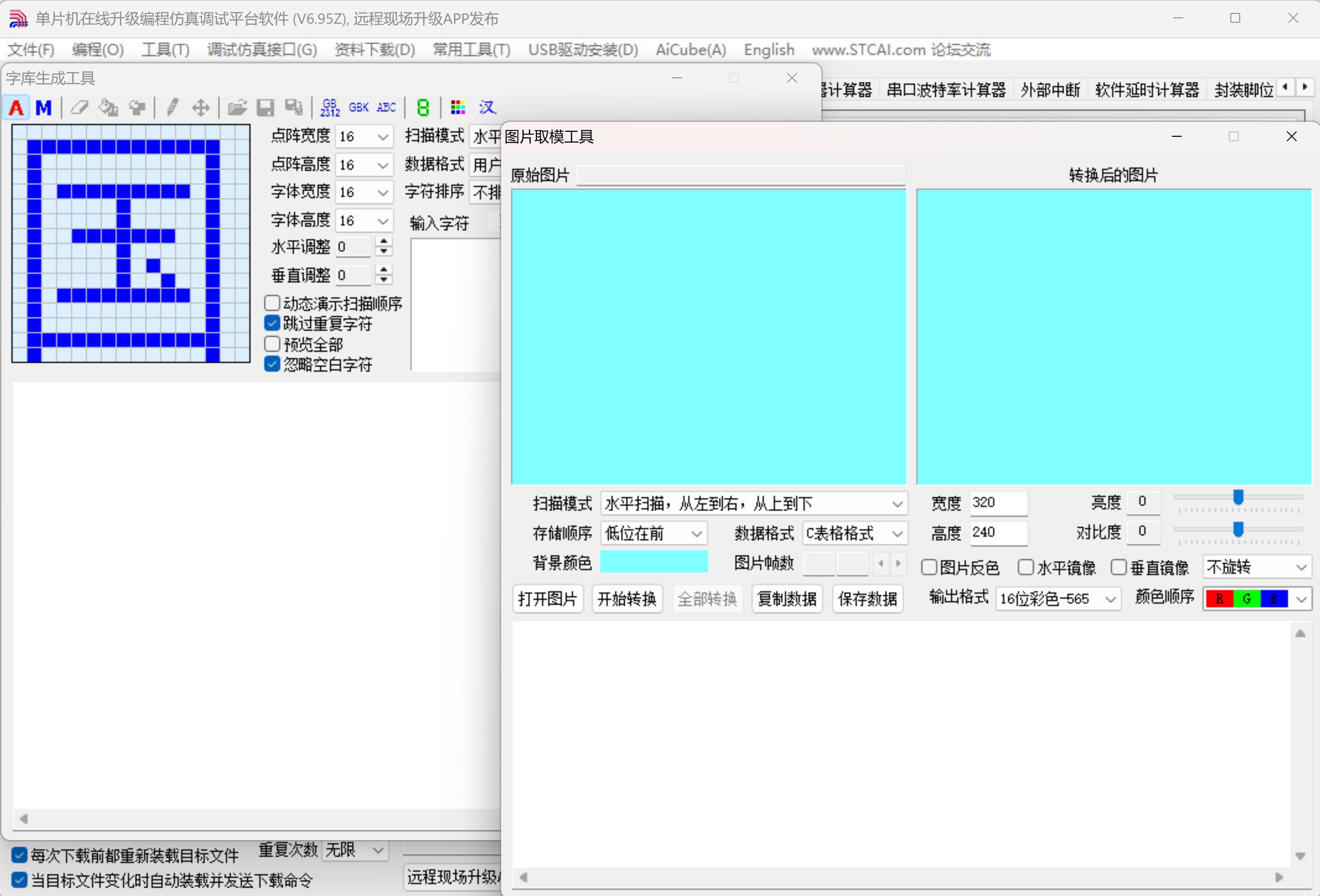Image resolution: width=1320 pixels, height=896 pixels.
Task: Select the red A mode icon
Action: coord(16,108)
